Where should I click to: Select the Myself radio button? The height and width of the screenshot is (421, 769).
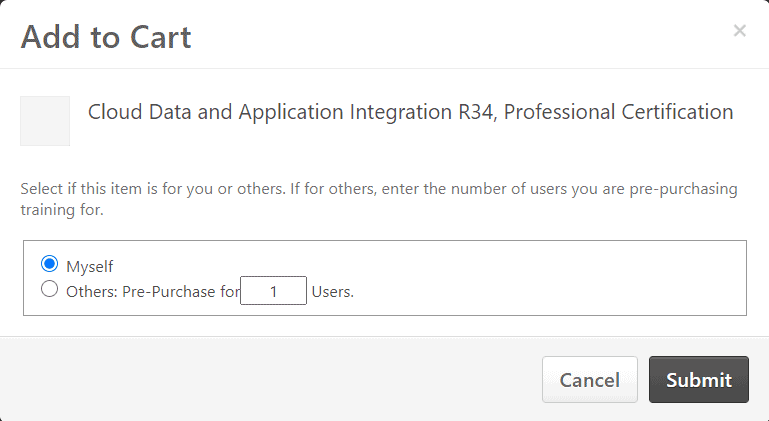click(50, 264)
